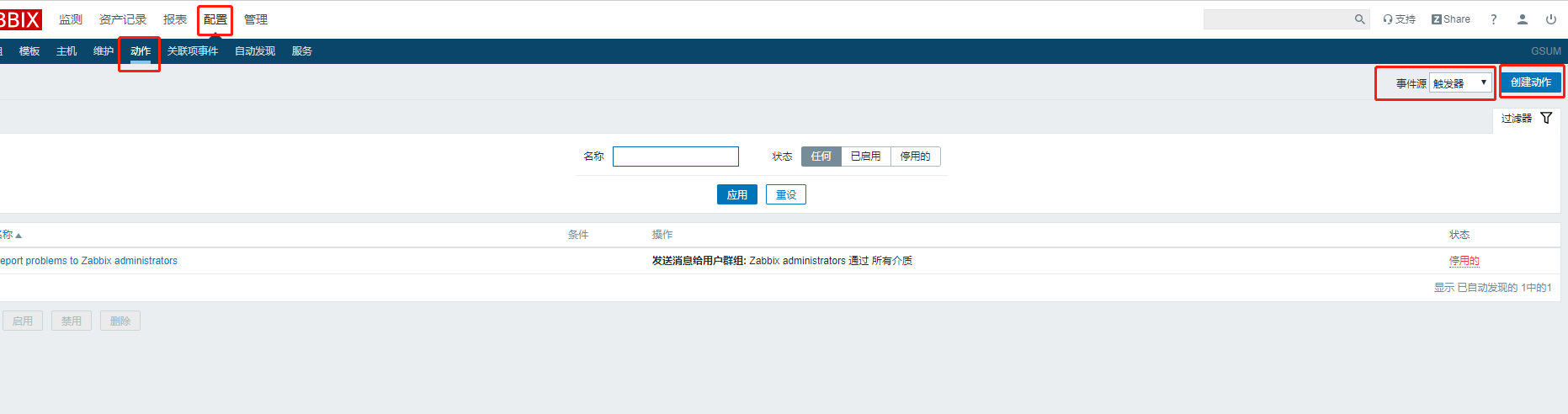Select the 任何 status option

tap(821, 157)
